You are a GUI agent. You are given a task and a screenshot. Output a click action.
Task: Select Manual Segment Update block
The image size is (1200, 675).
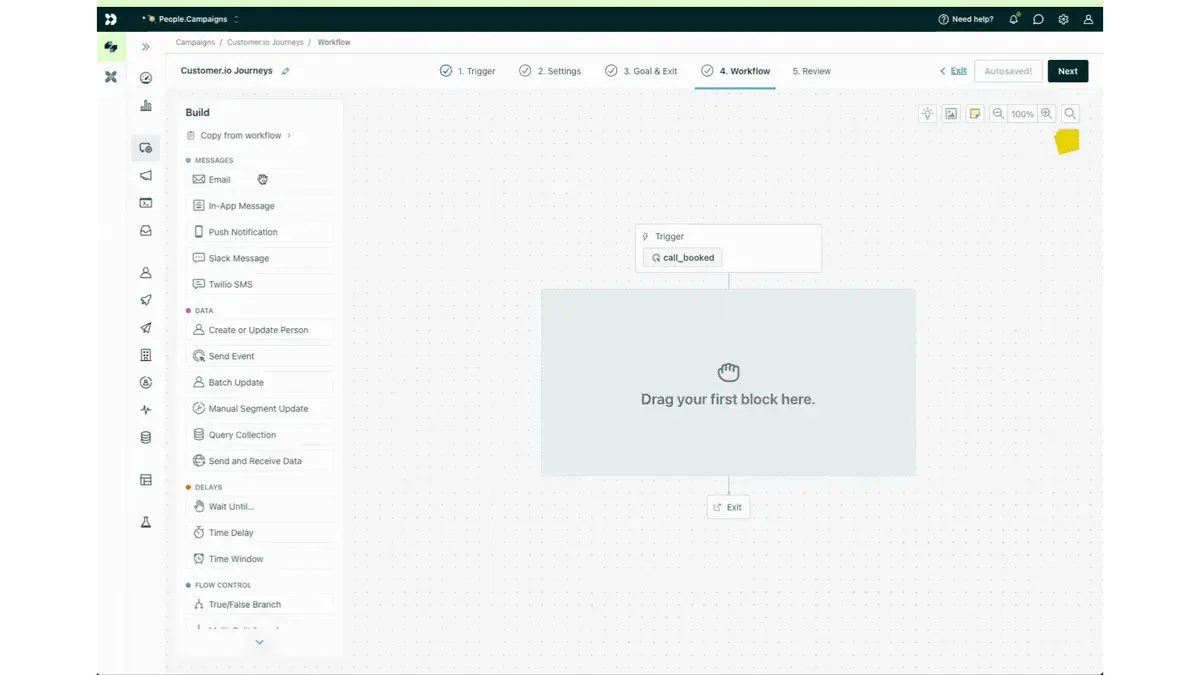click(260, 408)
